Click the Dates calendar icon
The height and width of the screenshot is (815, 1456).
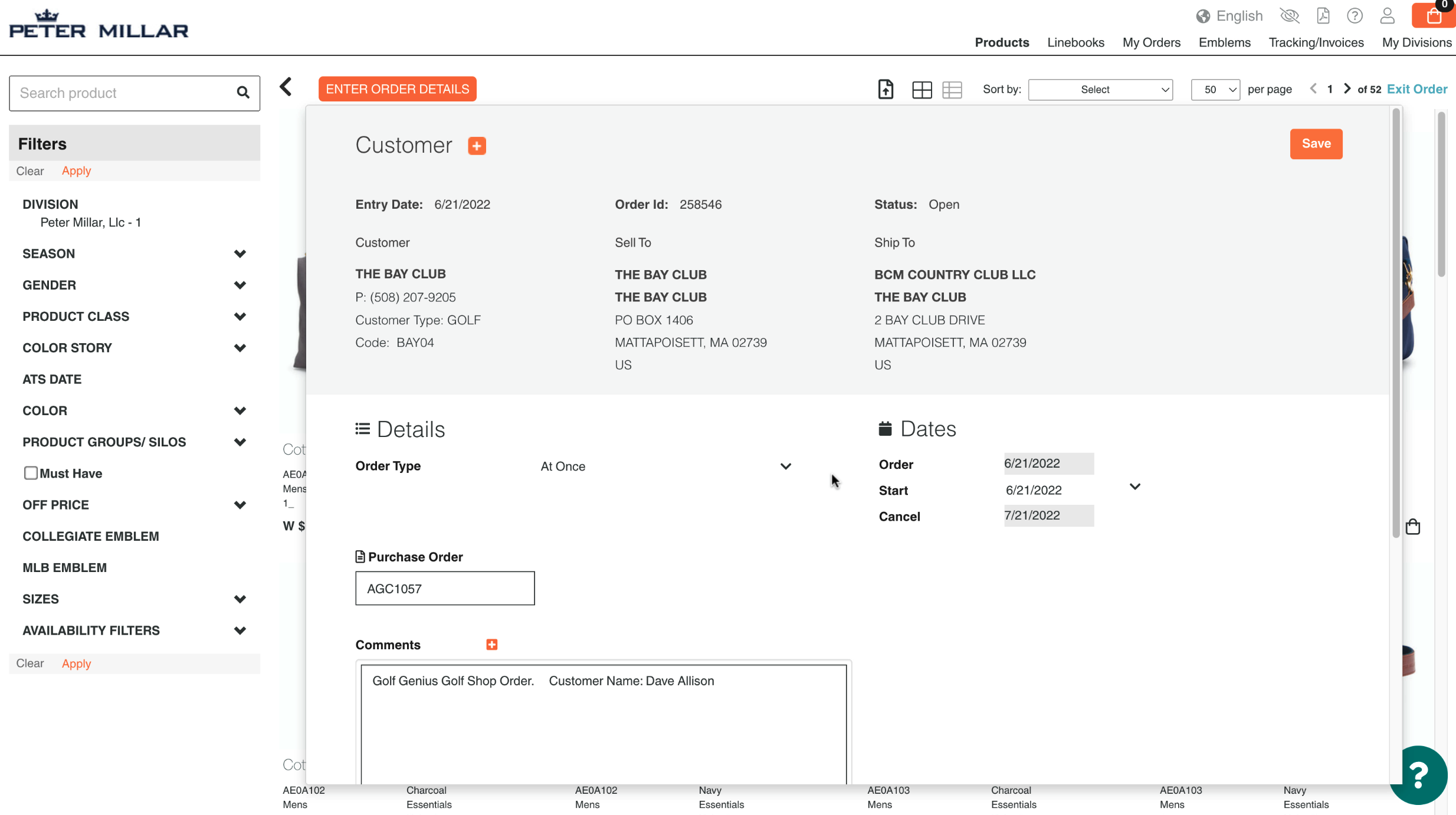pos(885,429)
